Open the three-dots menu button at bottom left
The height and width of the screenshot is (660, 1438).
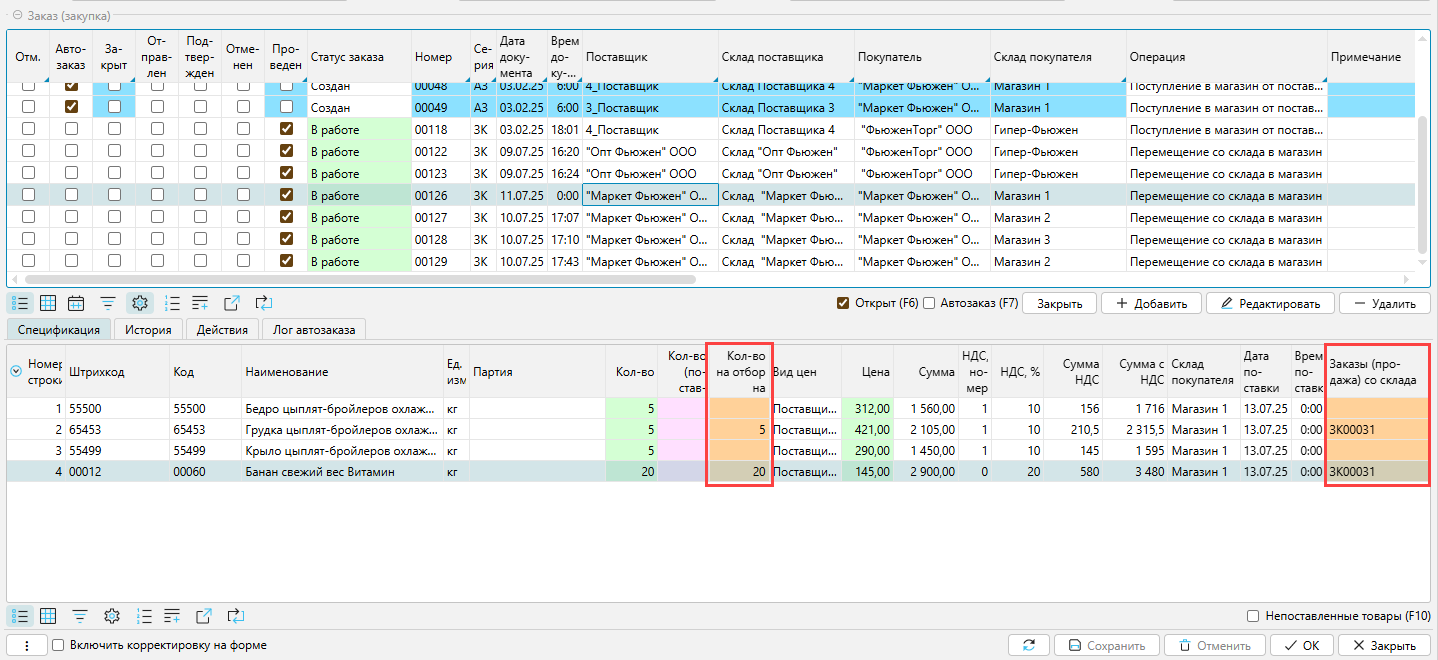[26, 645]
